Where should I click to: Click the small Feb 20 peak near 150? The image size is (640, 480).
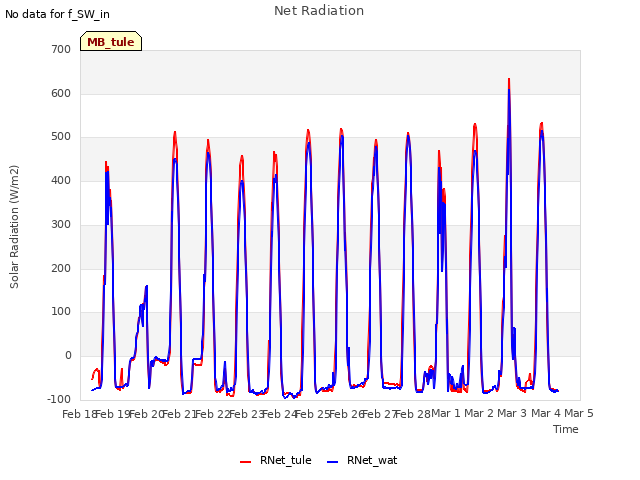[x=146, y=287]
